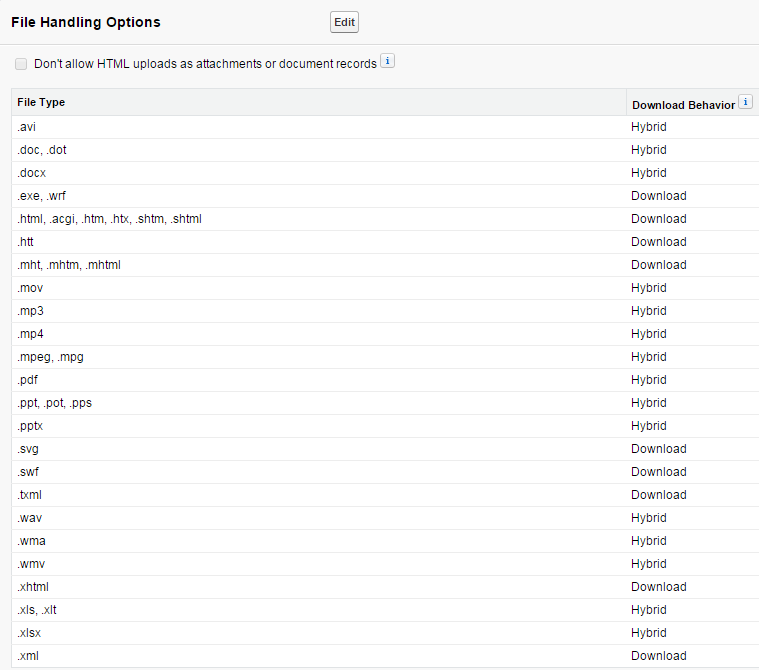Screen dimensions: 759x670
Task: Click the .html, .acgi, .htm file type entry
Action: 110,219
